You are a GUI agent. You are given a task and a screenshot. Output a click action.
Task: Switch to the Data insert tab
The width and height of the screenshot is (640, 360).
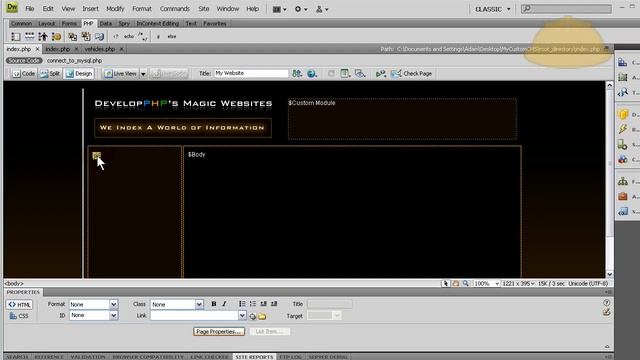pos(106,24)
